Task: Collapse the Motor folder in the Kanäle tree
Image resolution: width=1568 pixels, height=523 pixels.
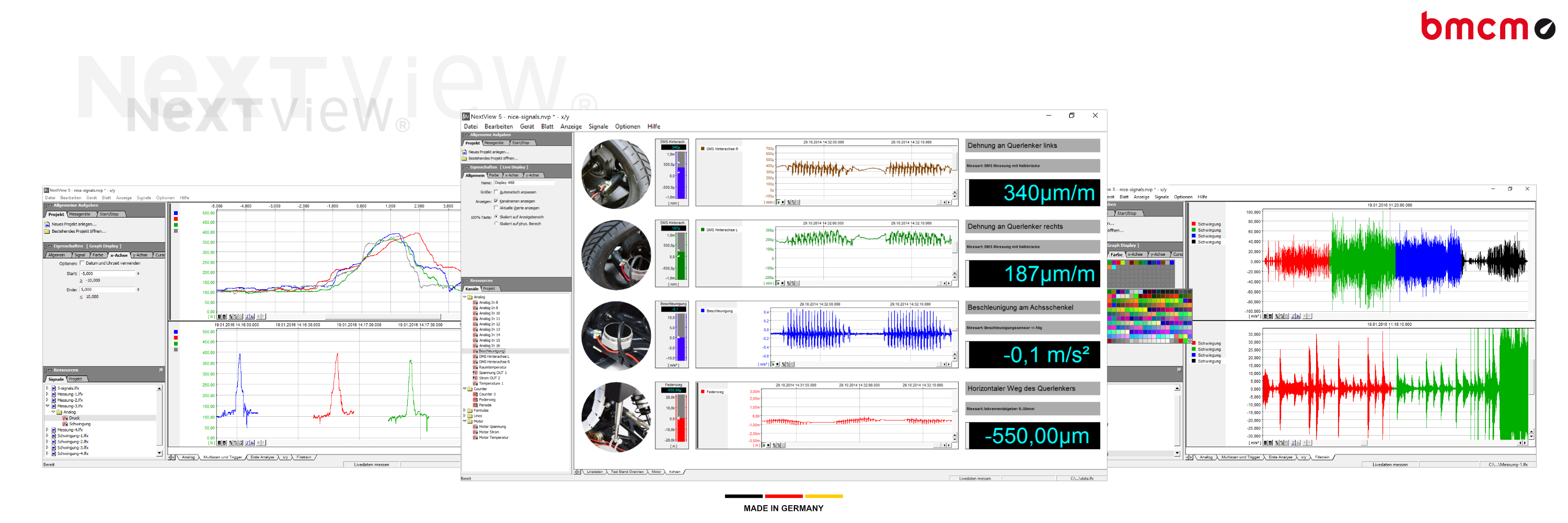Action: coord(465,422)
